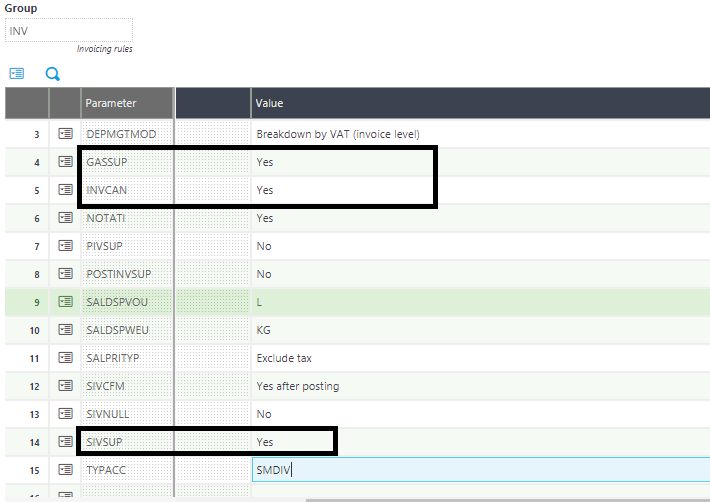Open row actions icon for DEPMGTMOD
This screenshot has width=710, height=502.
click(x=66, y=134)
